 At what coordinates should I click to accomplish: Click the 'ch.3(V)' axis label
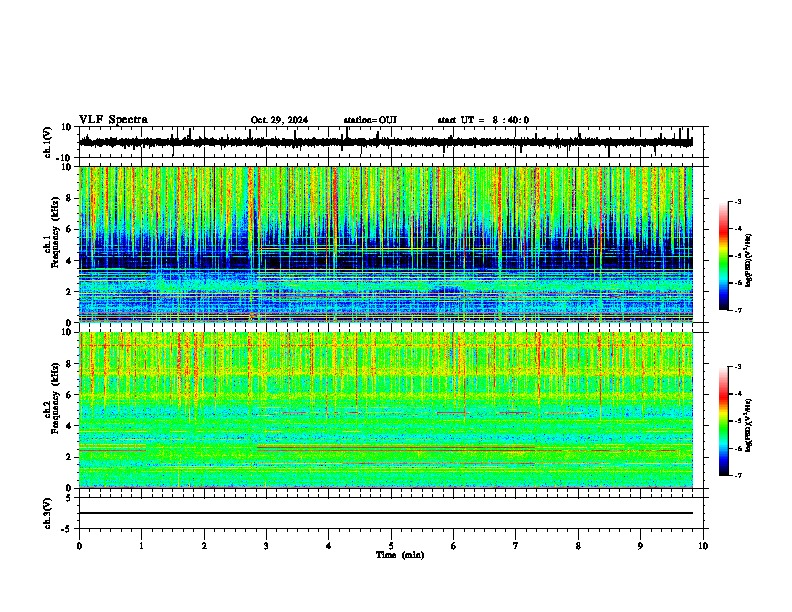[48, 513]
